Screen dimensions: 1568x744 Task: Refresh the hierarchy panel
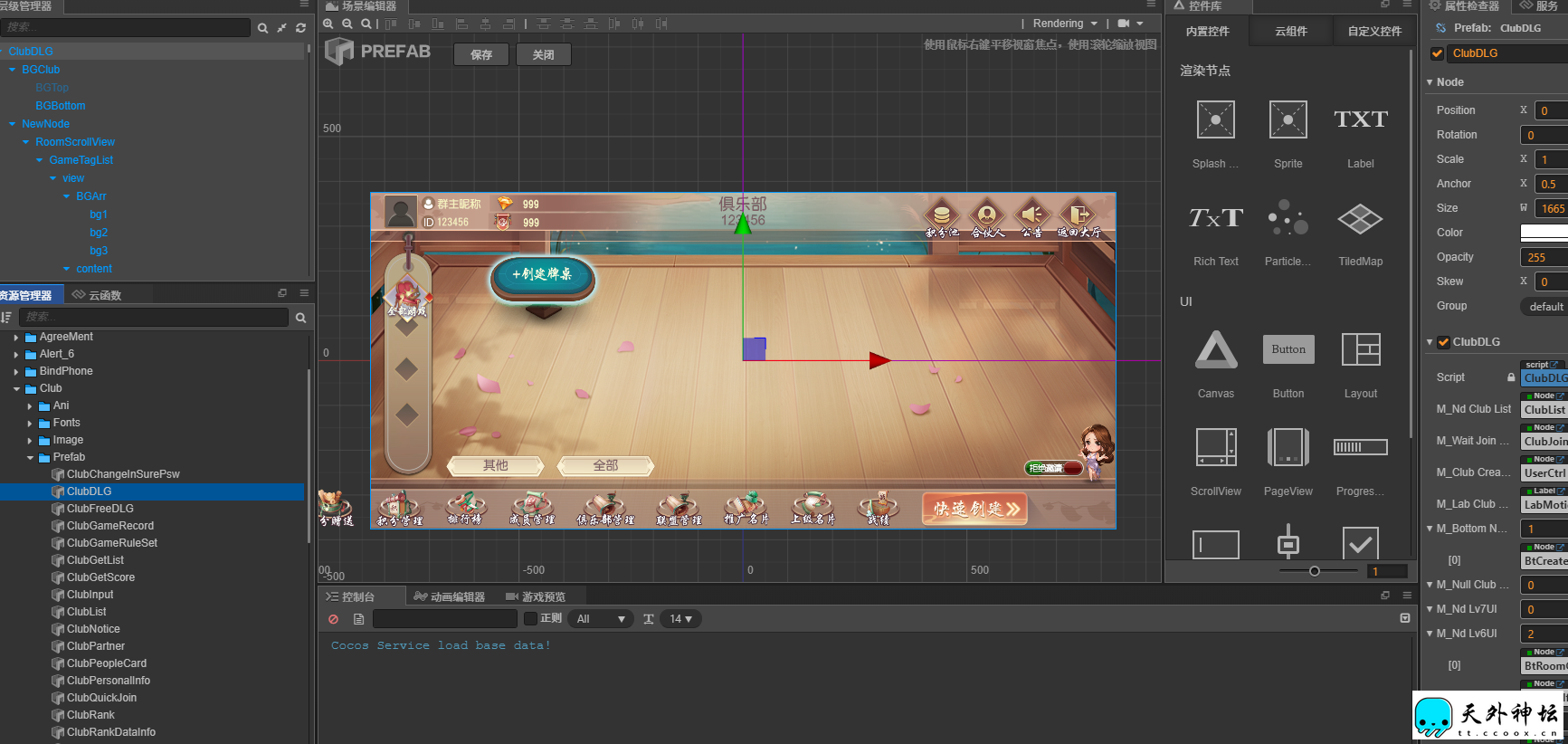coord(300,28)
